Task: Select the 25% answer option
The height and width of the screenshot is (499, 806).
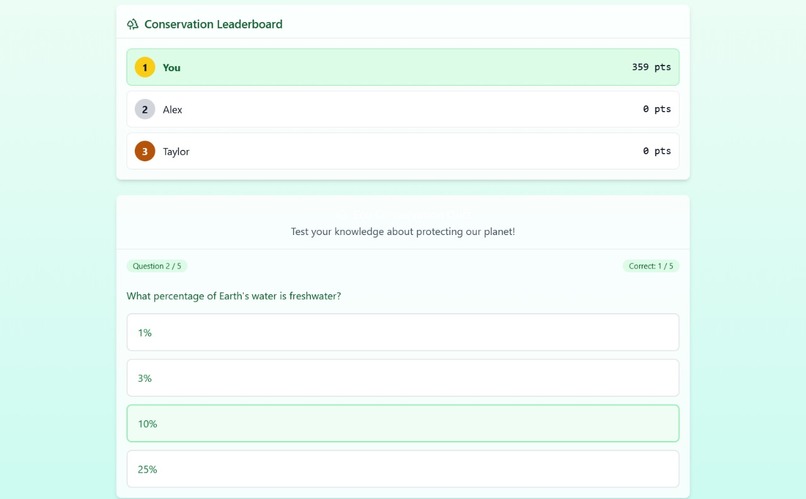Action: click(x=403, y=469)
